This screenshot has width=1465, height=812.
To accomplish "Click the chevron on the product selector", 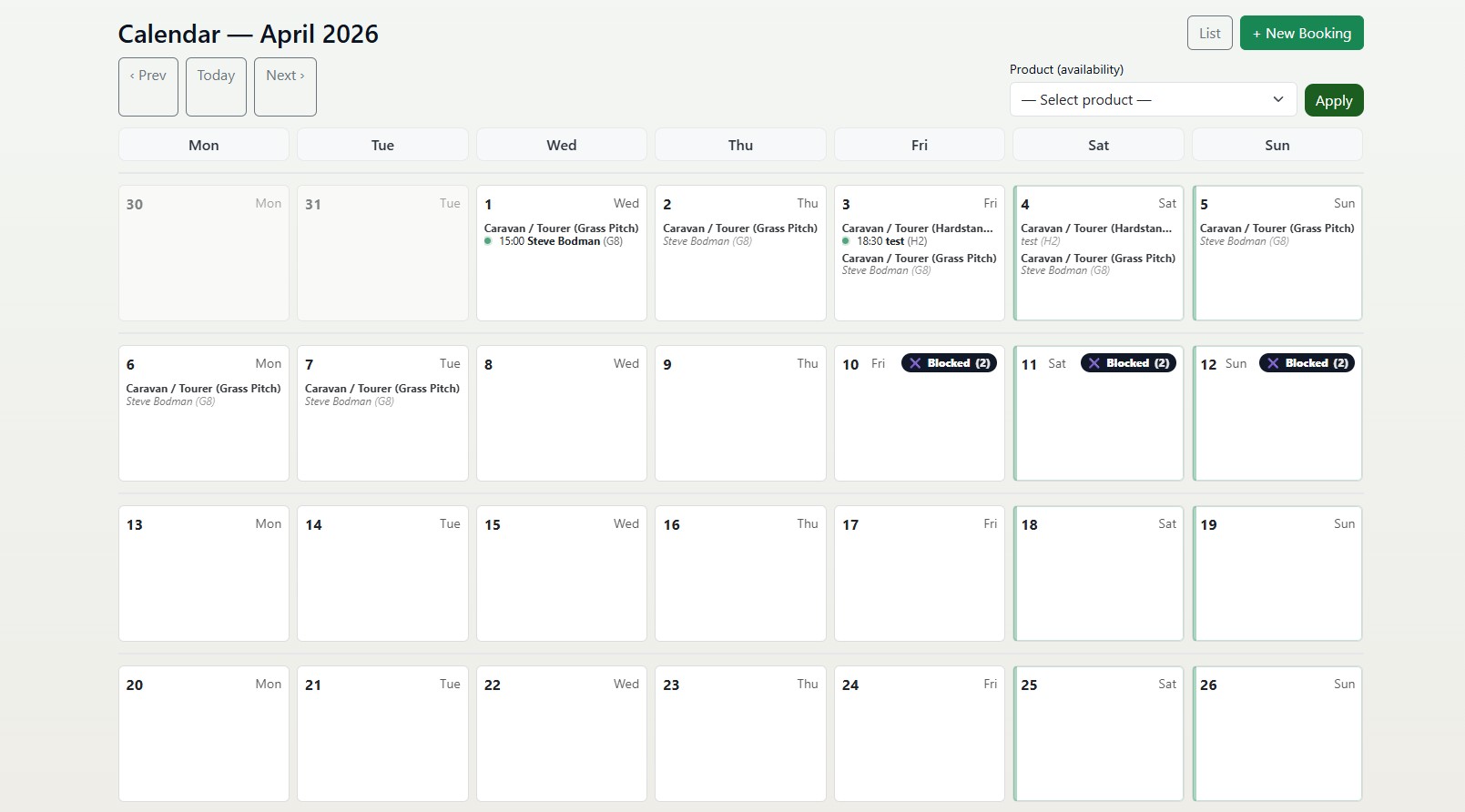I will (x=1278, y=99).
